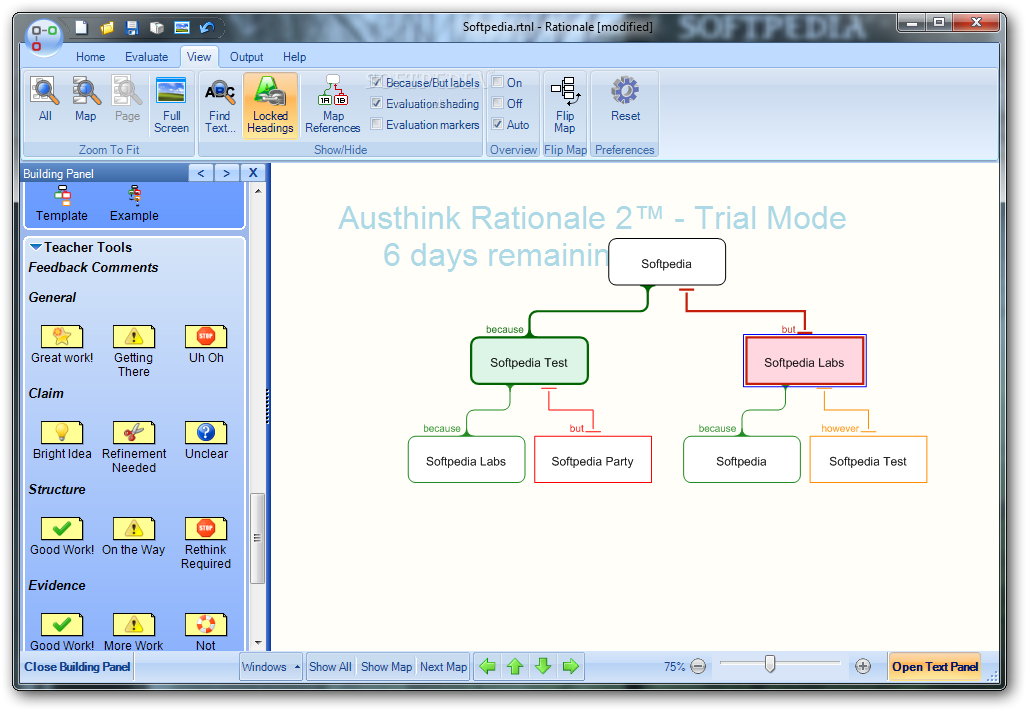Image resolution: width=1027 pixels, height=711 pixels.
Task: Pick the Great work! feedback card
Action: tap(62, 337)
